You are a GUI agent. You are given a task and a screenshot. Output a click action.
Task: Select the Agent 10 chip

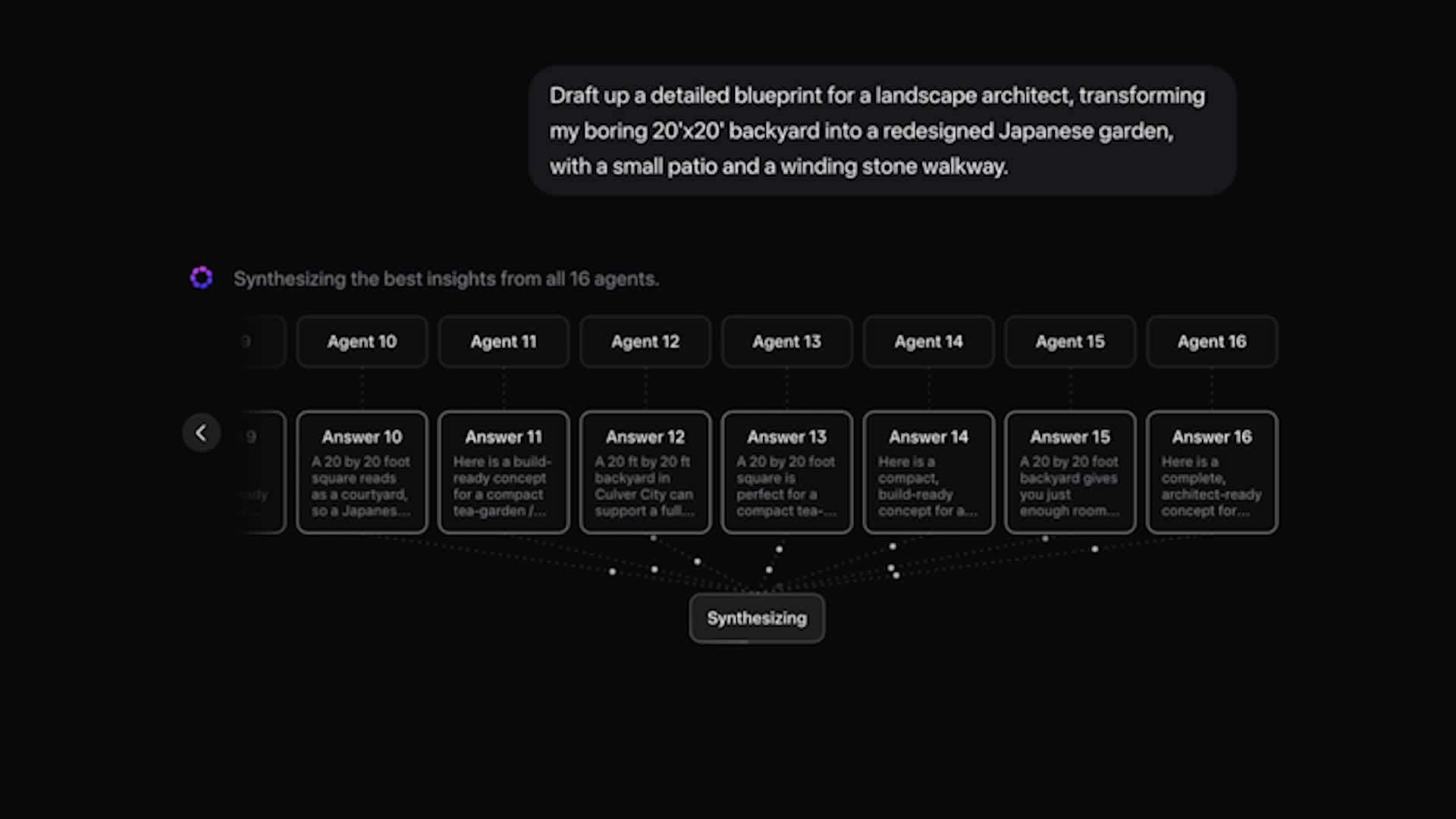(x=362, y=342)
